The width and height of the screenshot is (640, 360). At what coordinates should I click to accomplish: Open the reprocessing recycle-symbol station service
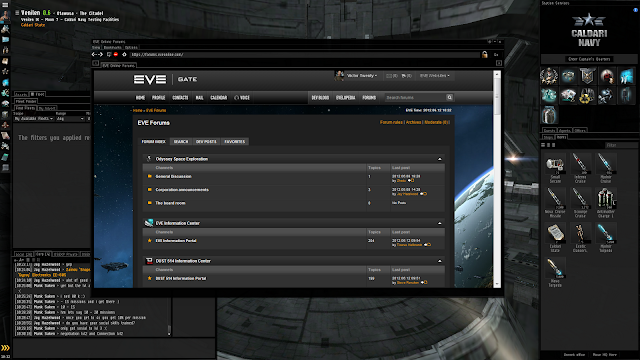tap(587, 96)
